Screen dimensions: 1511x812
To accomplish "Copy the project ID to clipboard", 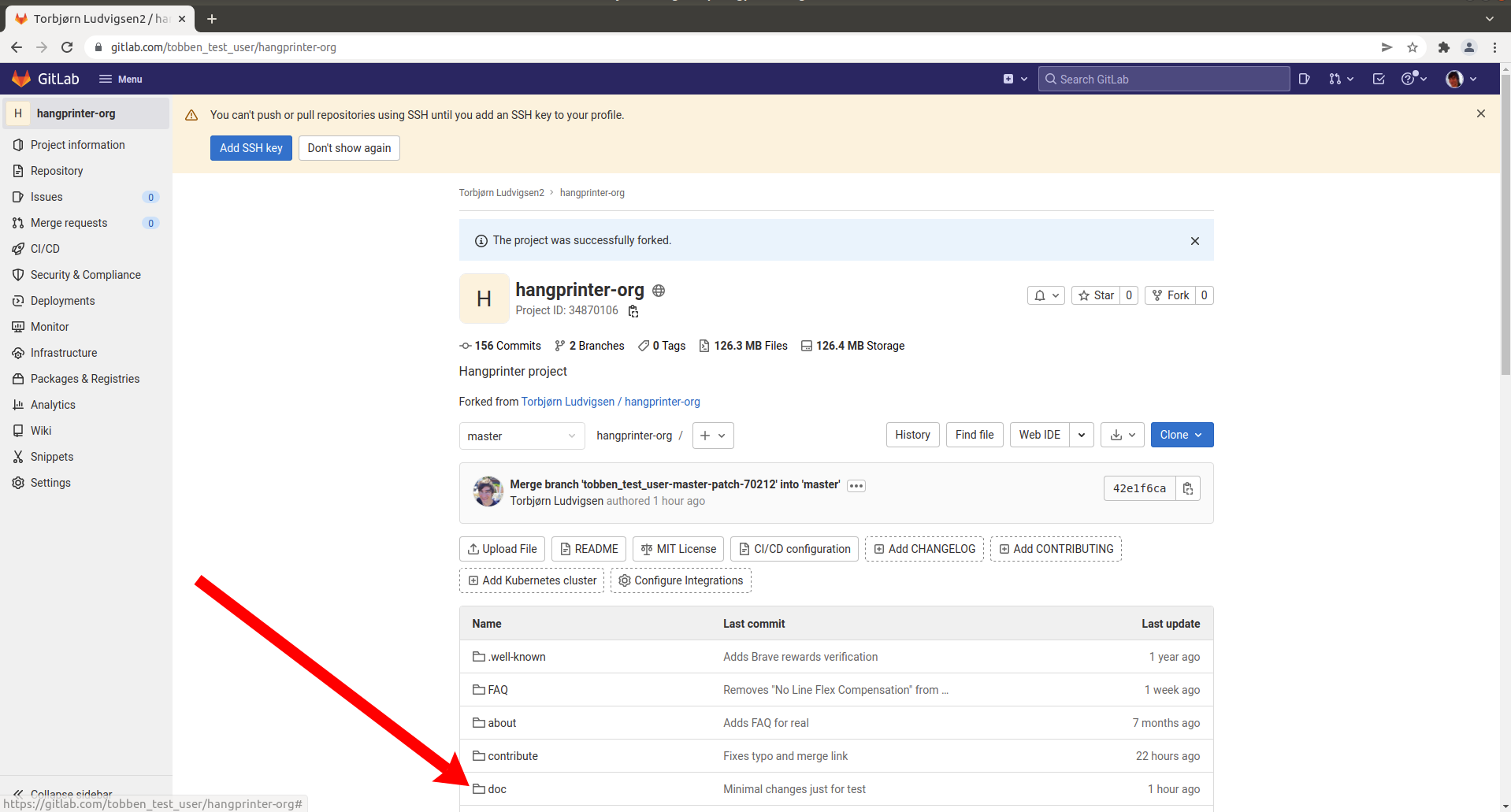I will point(633,311).
